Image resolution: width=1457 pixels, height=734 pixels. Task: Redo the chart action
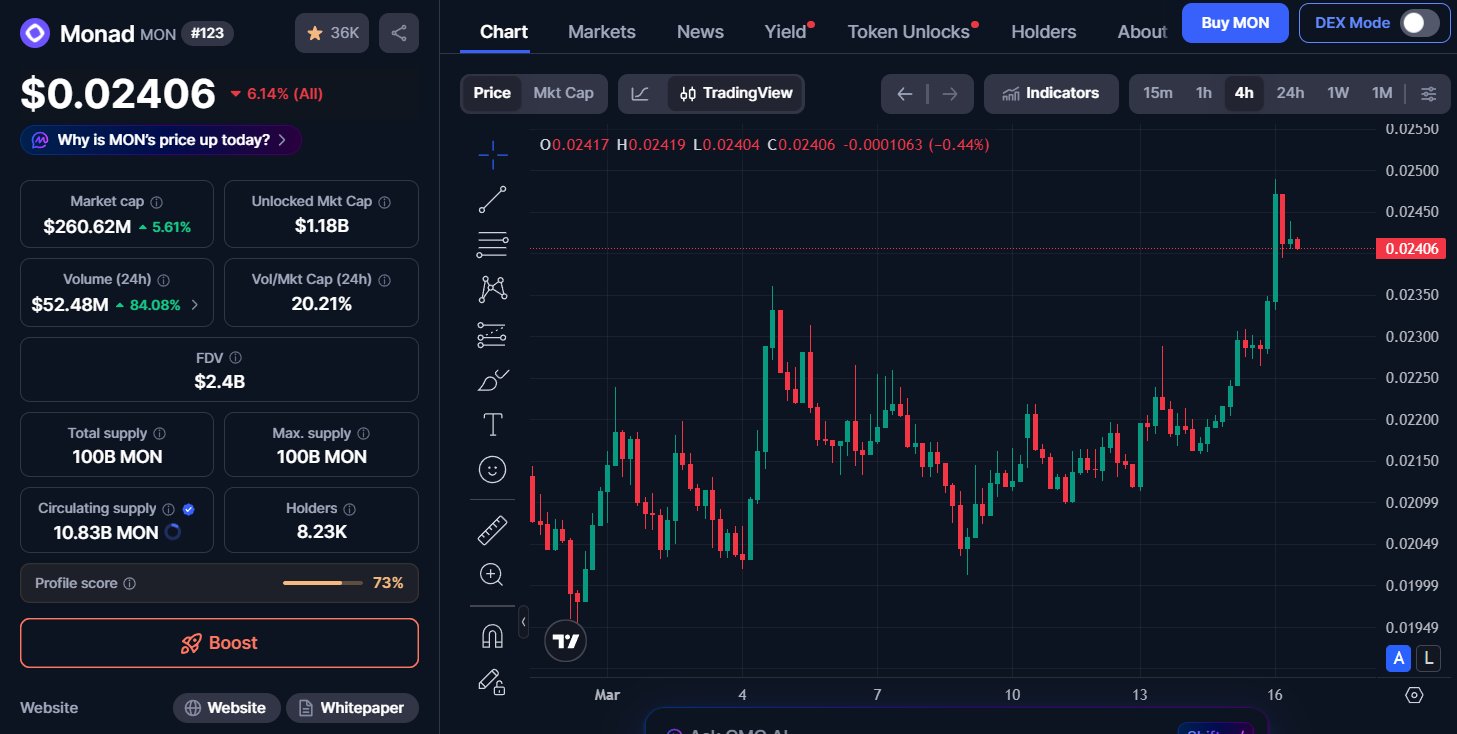950,94
